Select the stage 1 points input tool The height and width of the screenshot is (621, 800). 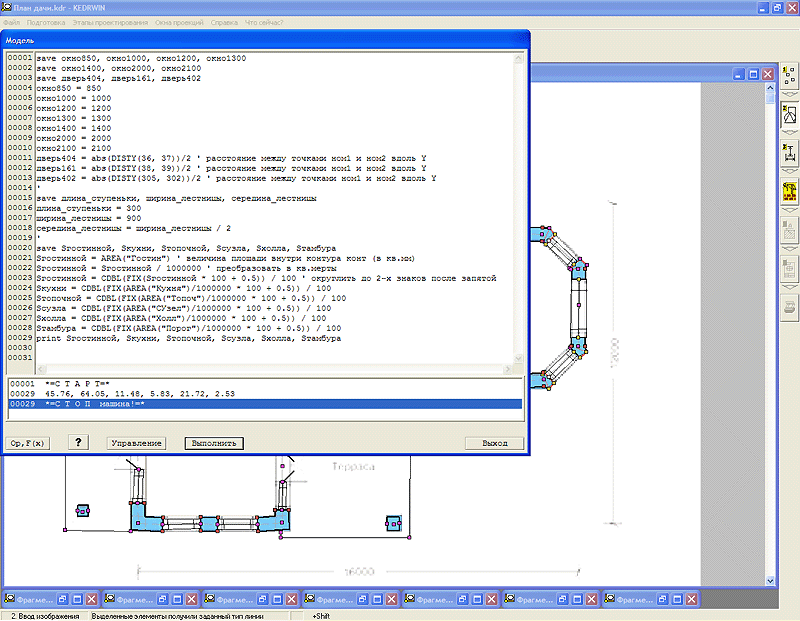click(x=789, y=76)
